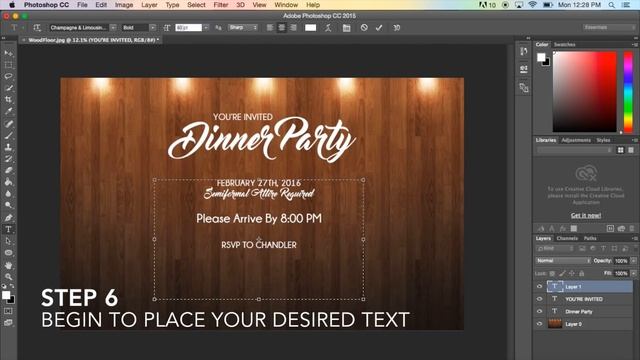Image resolution: width=640 pixels, height=360 pixels.
Task: Click the Get it now link
Action: pyautogui.click(x=586, y=216)
